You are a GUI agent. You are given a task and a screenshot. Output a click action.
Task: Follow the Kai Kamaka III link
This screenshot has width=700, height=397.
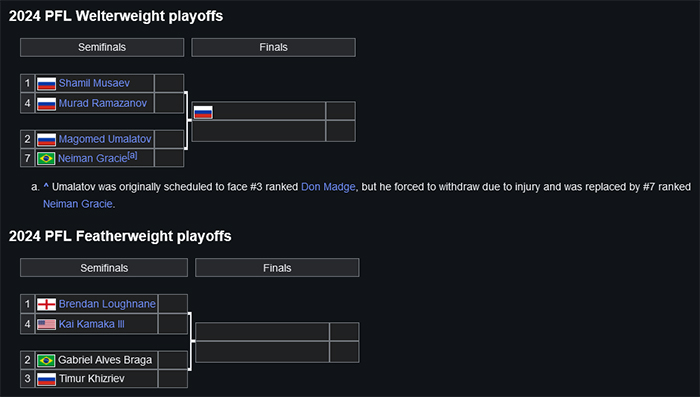click(x=92, y=324)
